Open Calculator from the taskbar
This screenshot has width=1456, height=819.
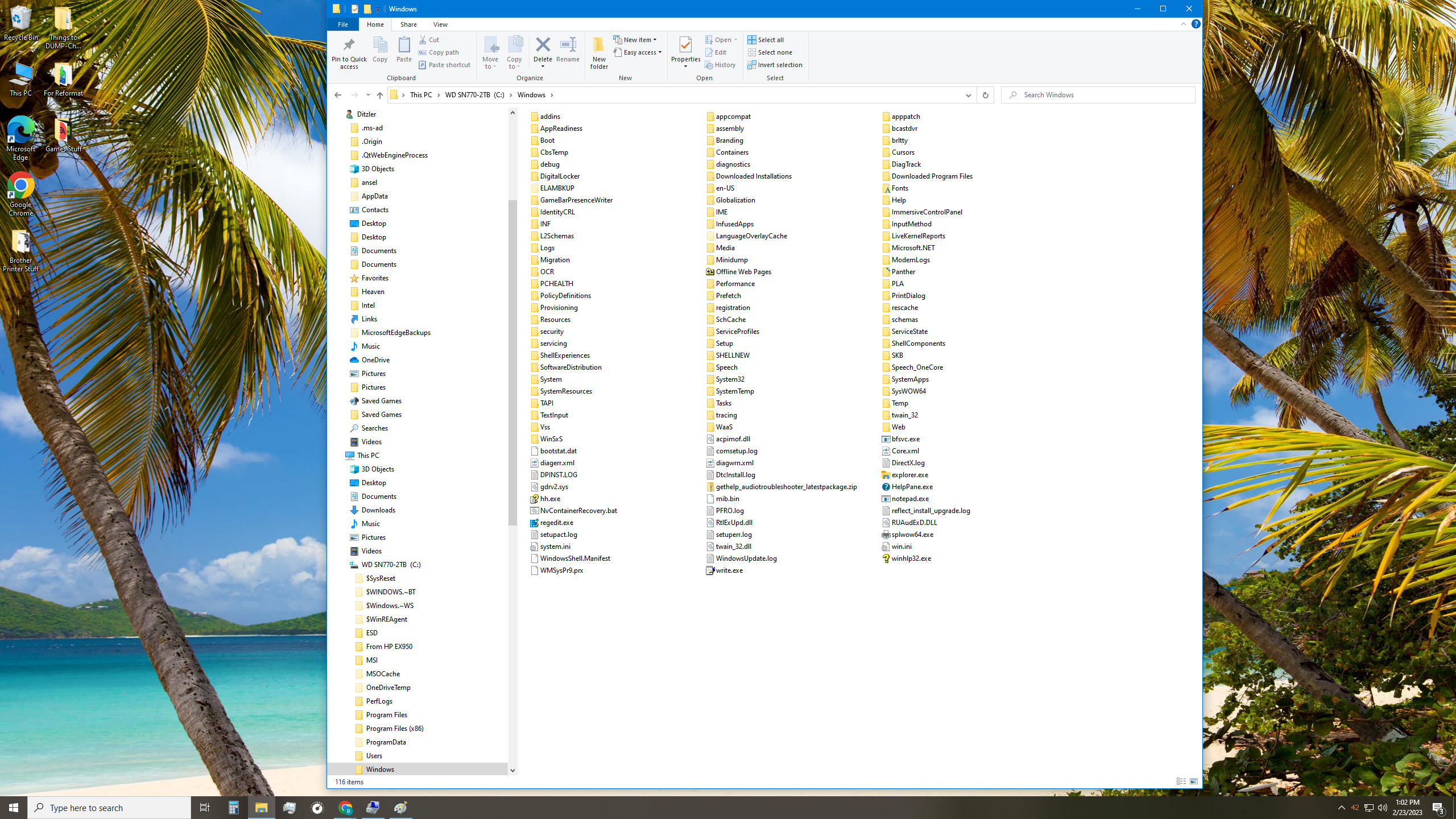click(x=233, y=808)
